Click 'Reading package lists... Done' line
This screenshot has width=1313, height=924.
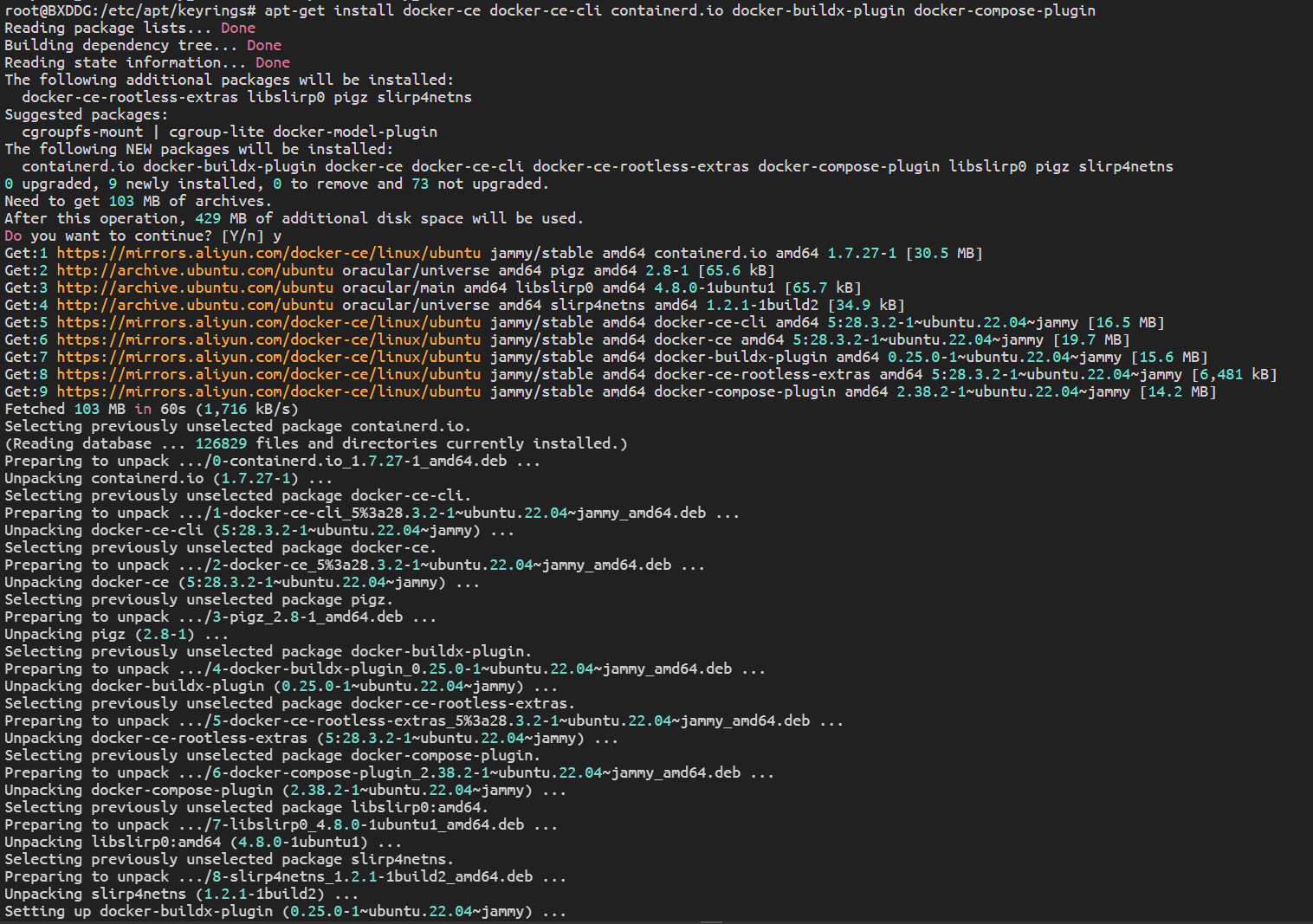click(130, 28)
